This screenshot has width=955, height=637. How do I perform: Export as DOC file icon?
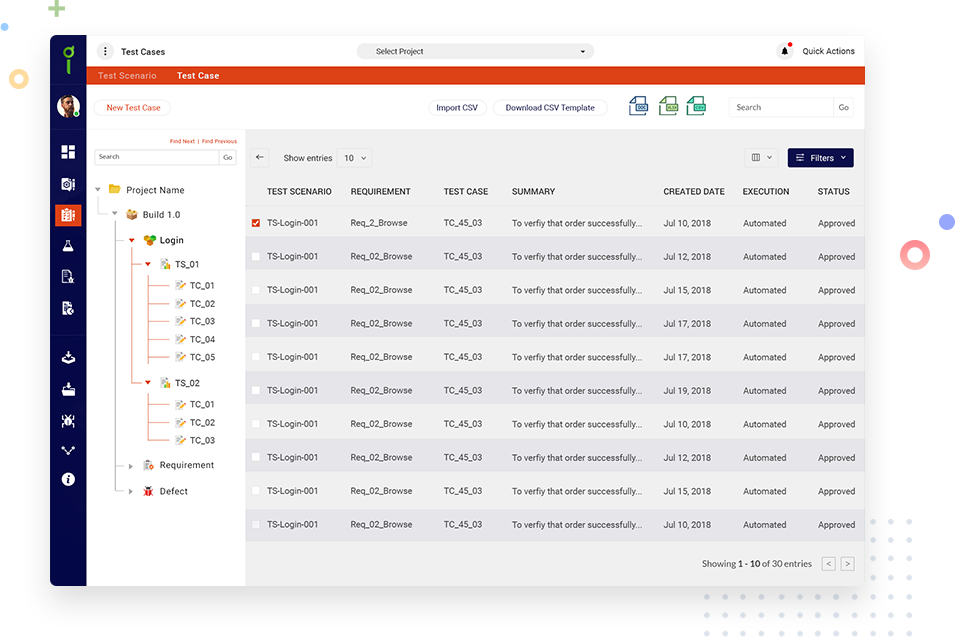click(x=638, y=106)
